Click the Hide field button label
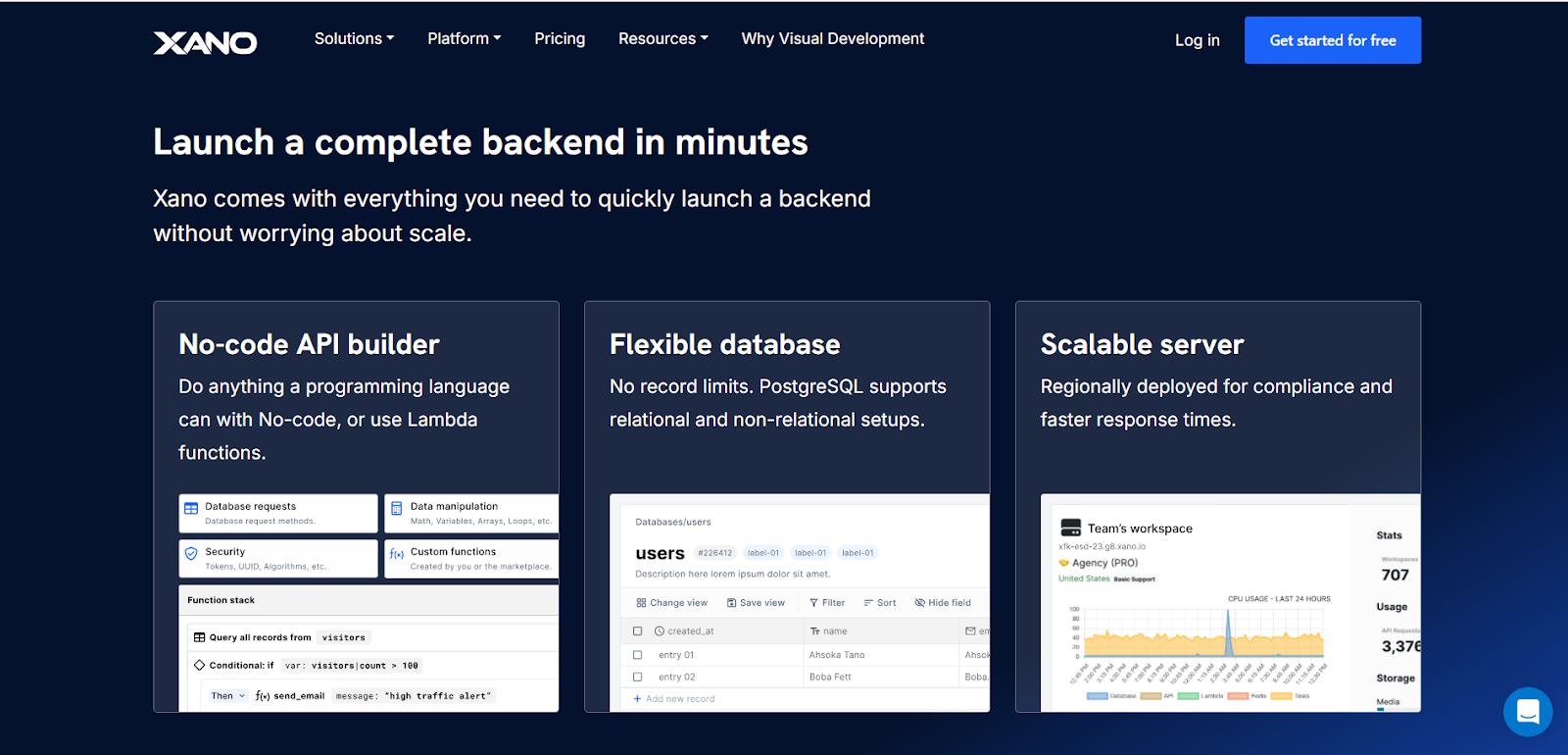Screen dimensions: 1568x755 click(950, 603)
